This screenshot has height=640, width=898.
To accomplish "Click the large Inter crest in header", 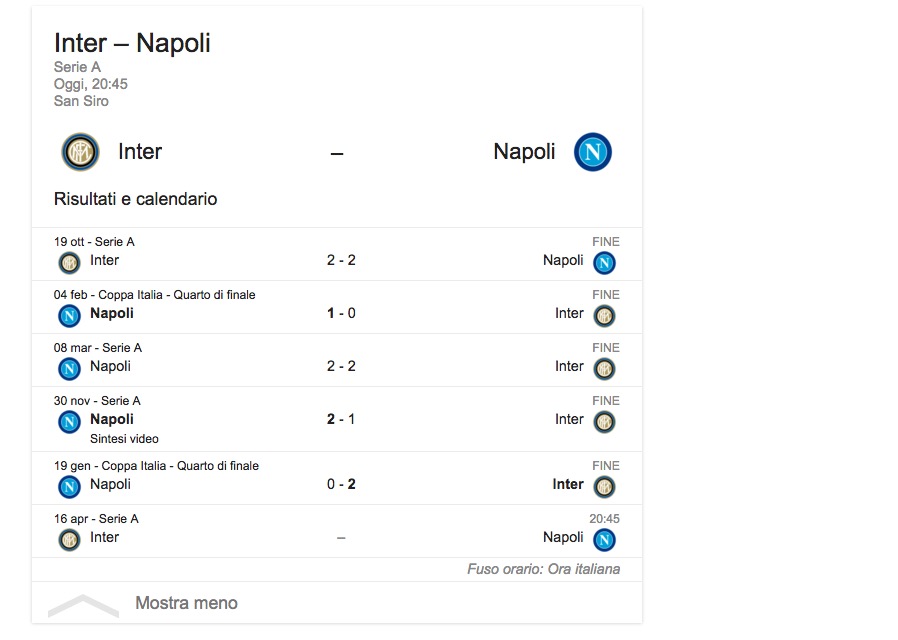I will [80, 152].
